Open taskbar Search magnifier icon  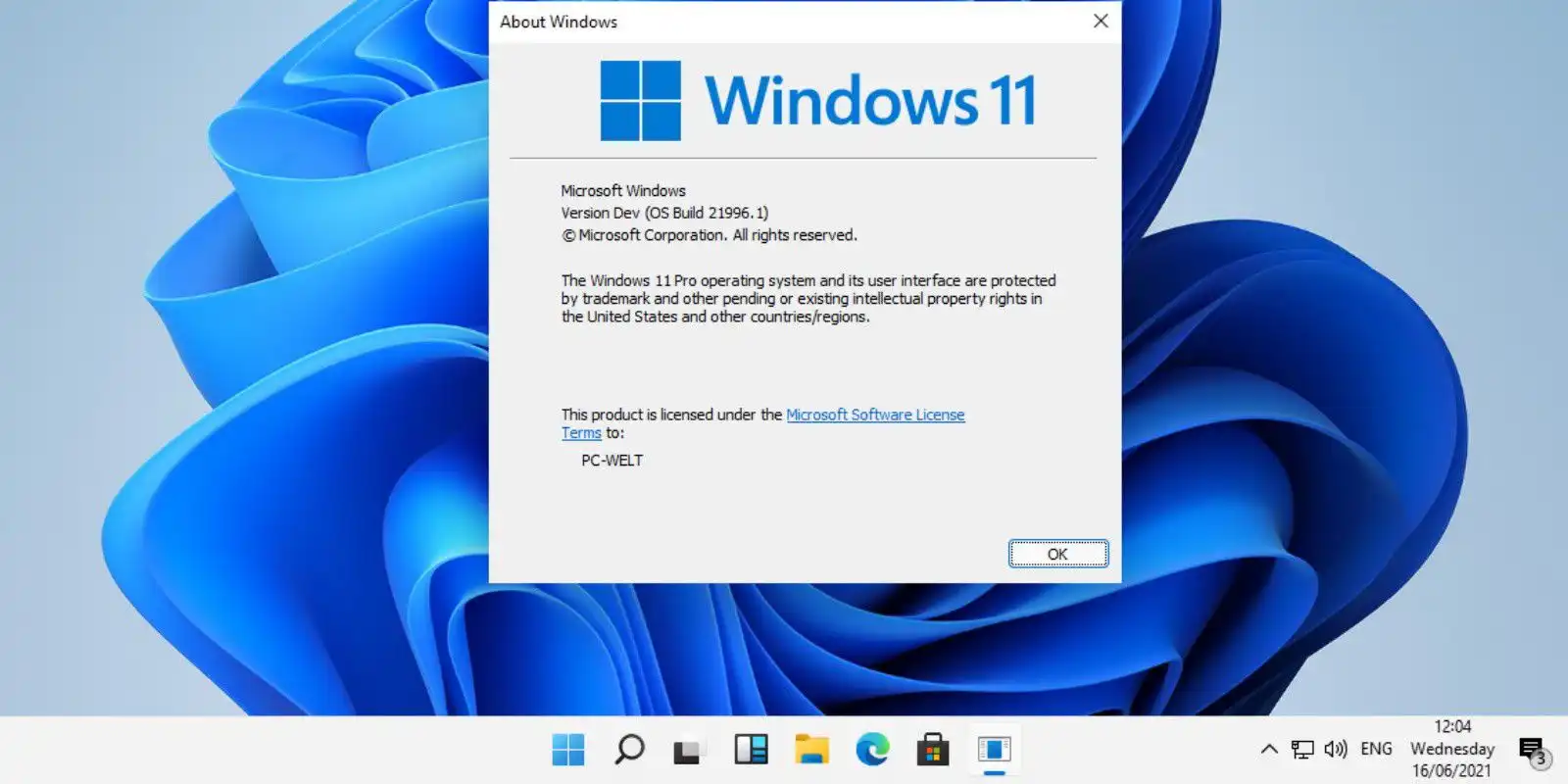tap(629, 750)
